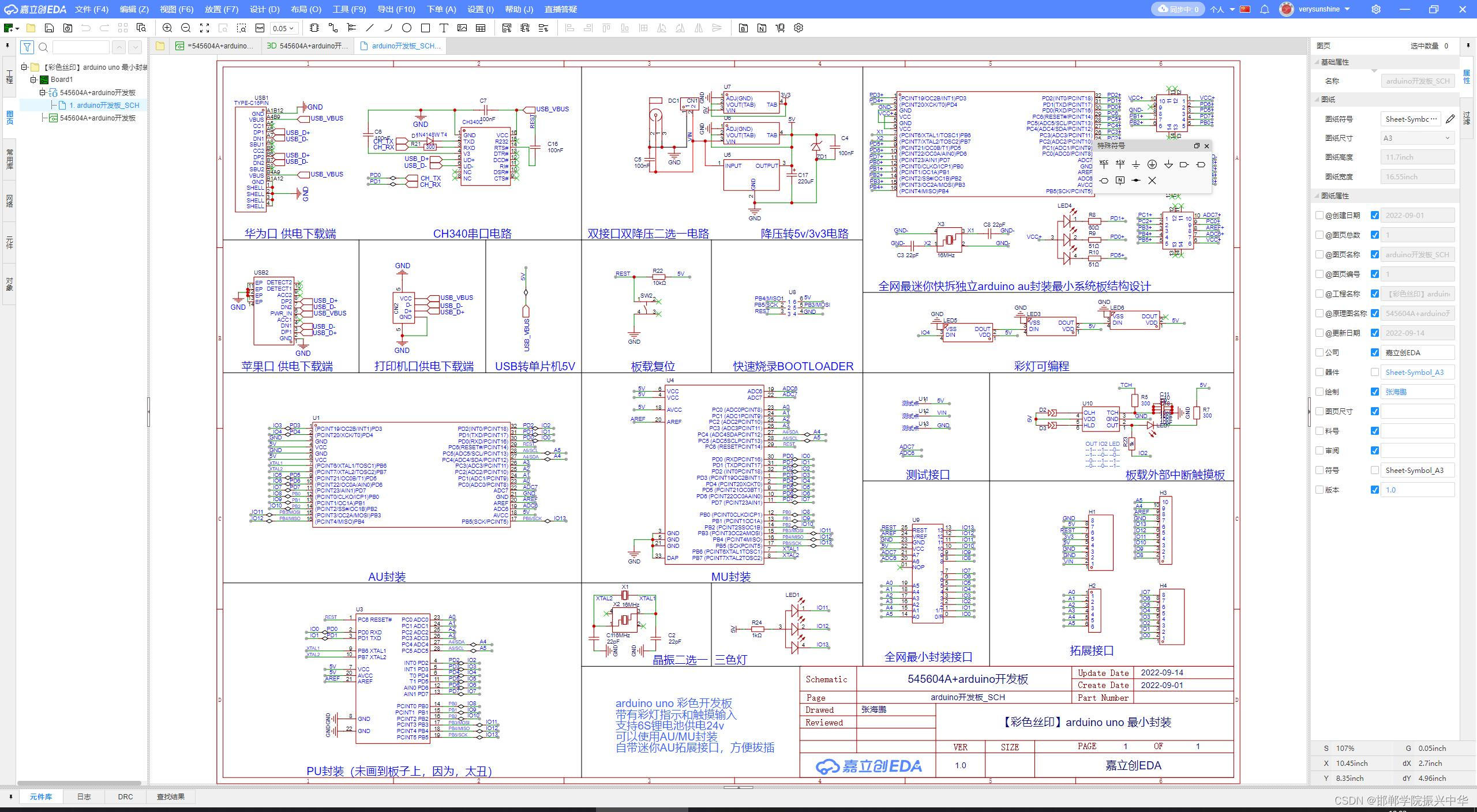Tick the left @创建日期 checkbox
Image resolution: width=1477 pixels, height=812 pixels.
coord(1319,215)
